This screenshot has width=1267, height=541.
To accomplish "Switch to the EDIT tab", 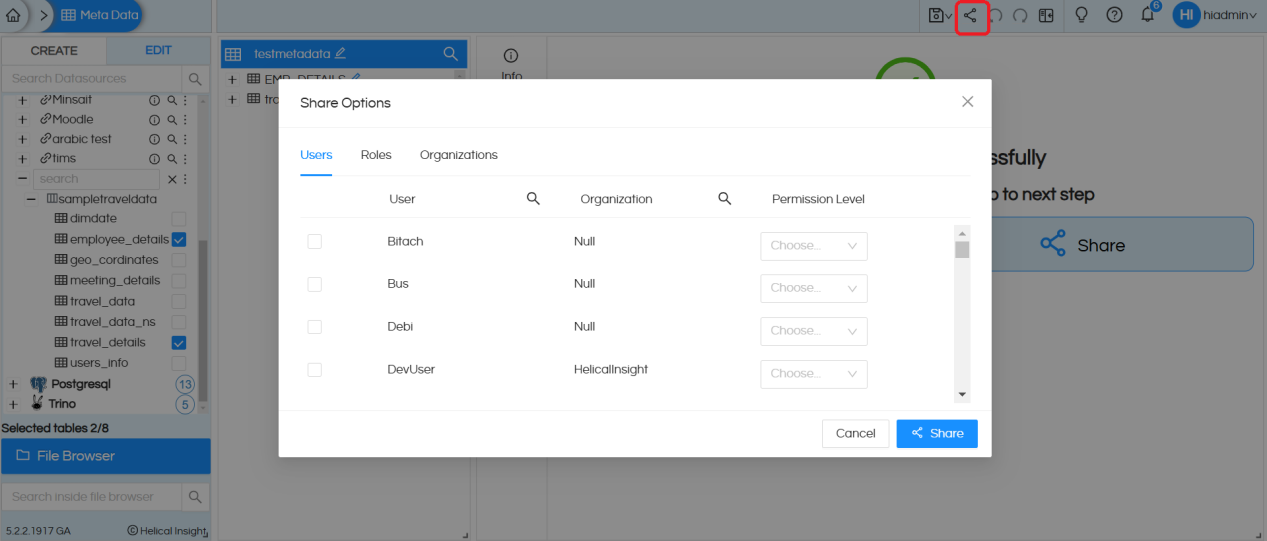I will pyautogui.click(x=159, y=50).
